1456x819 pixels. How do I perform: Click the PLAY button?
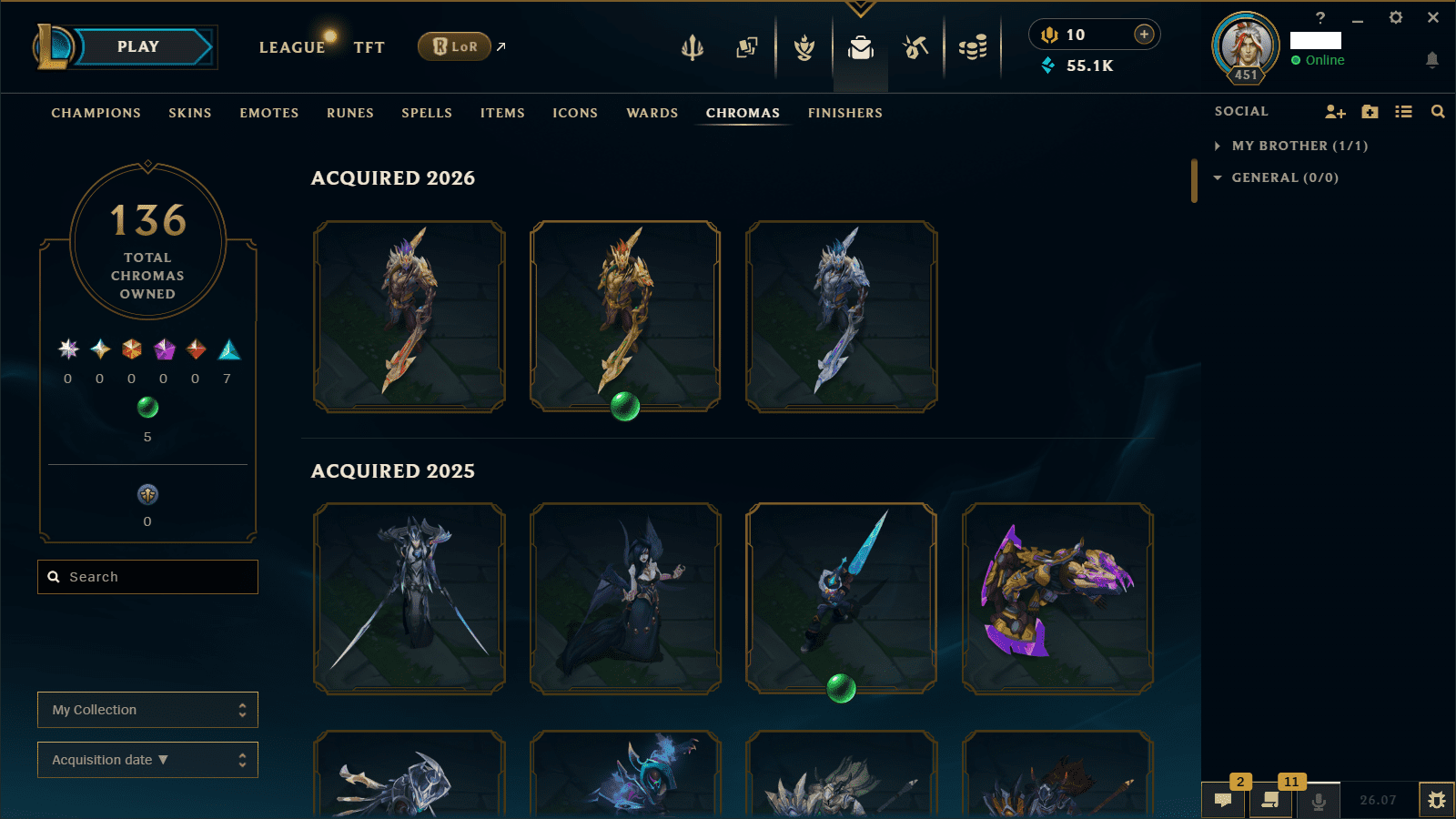pyautogui.click(x=138, y=47)
